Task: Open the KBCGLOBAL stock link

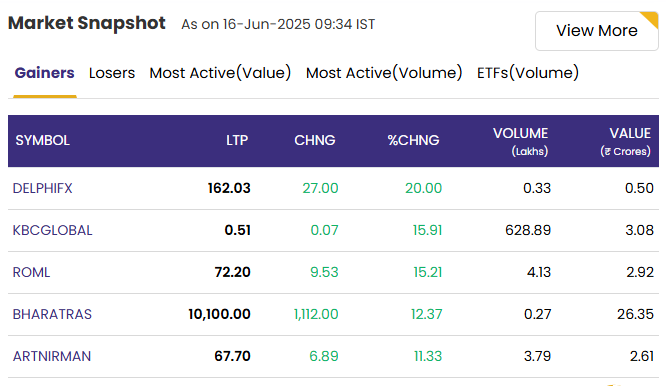Action: point(52,230)
